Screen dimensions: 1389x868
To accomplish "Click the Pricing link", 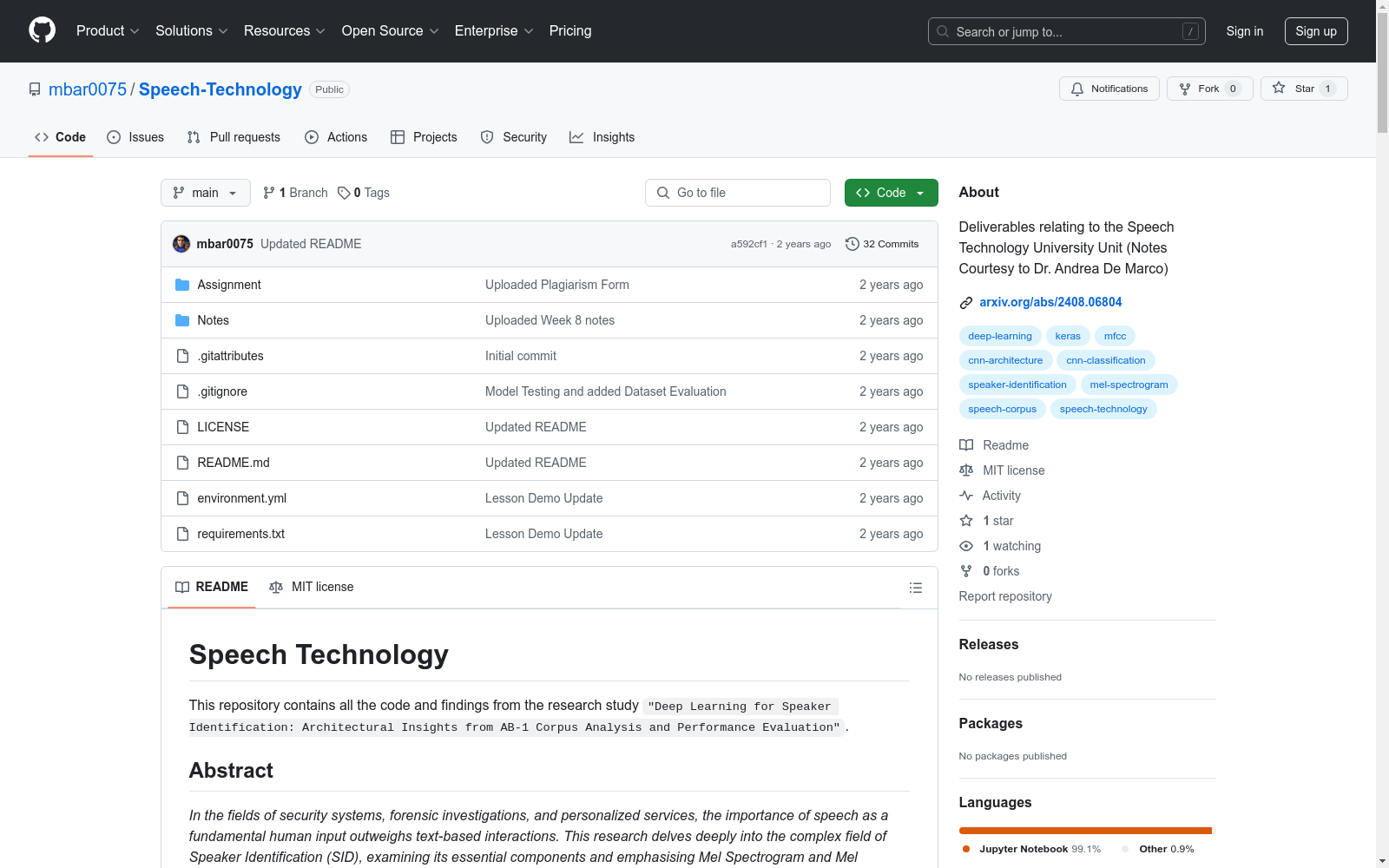I will pos(570,30).
